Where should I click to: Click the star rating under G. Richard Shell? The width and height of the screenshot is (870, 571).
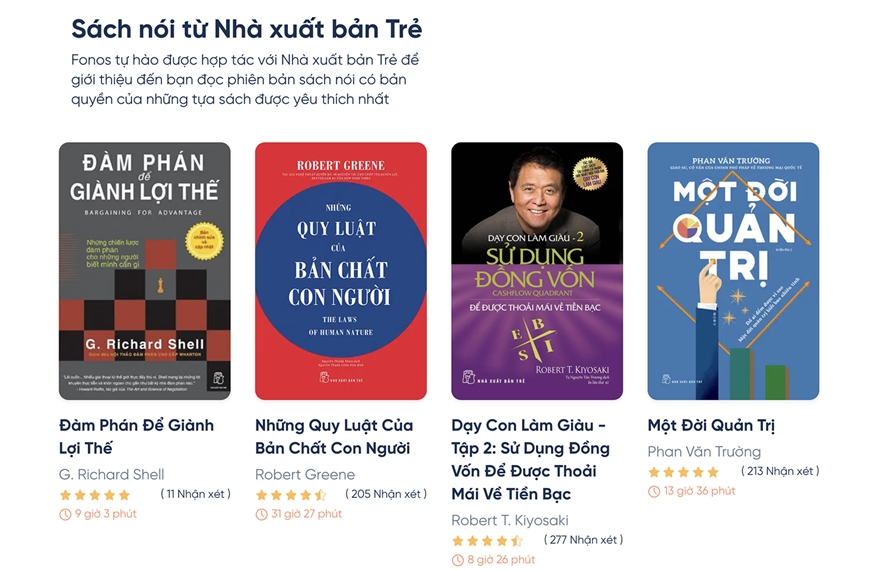(95, 495)
